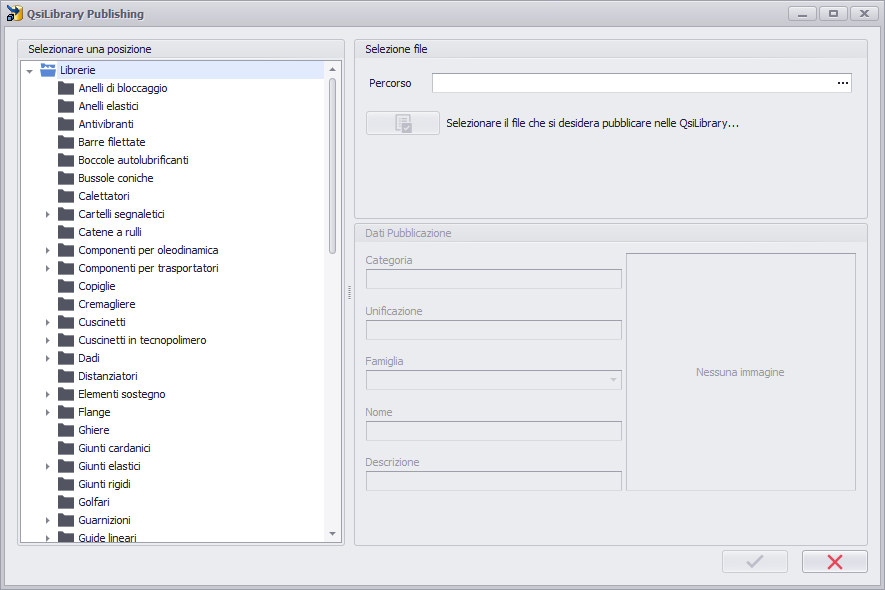Viewport: 885px width, 590px height.
Task: Click the panel splitter handle
Action: click(x=349, y=292)
